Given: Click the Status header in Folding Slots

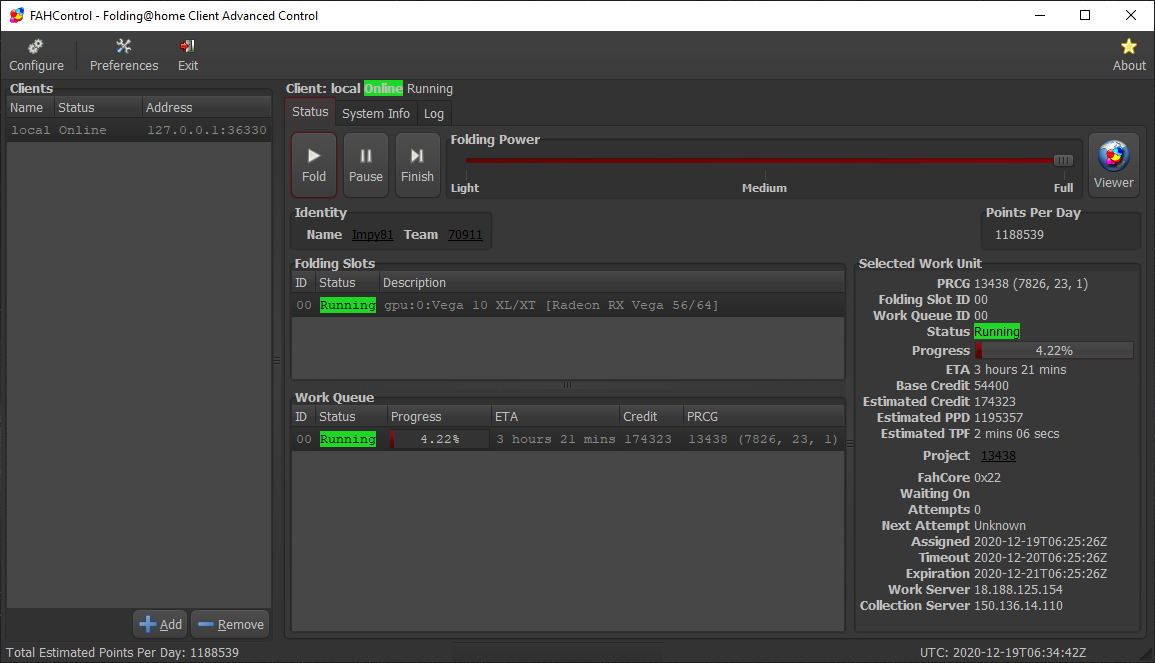Looking at the screenshot, I should (346, 283).
